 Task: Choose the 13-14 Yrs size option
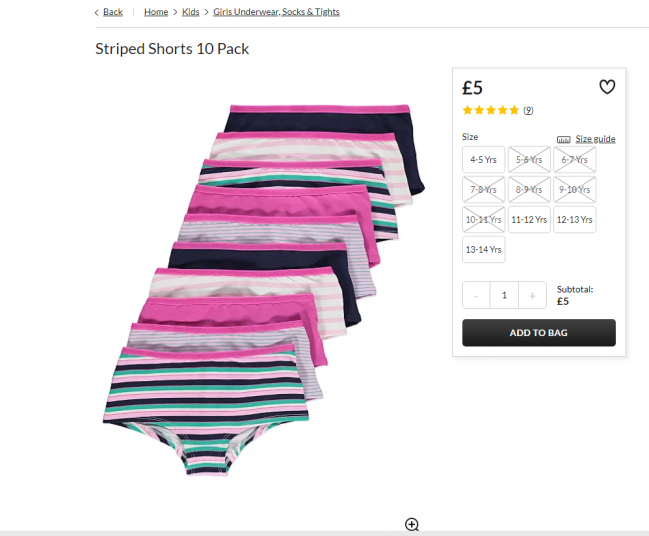click(x=484, y=249)
